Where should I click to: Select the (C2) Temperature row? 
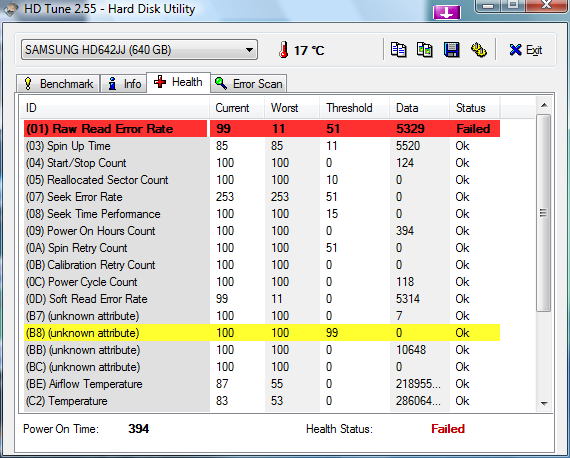262,401
